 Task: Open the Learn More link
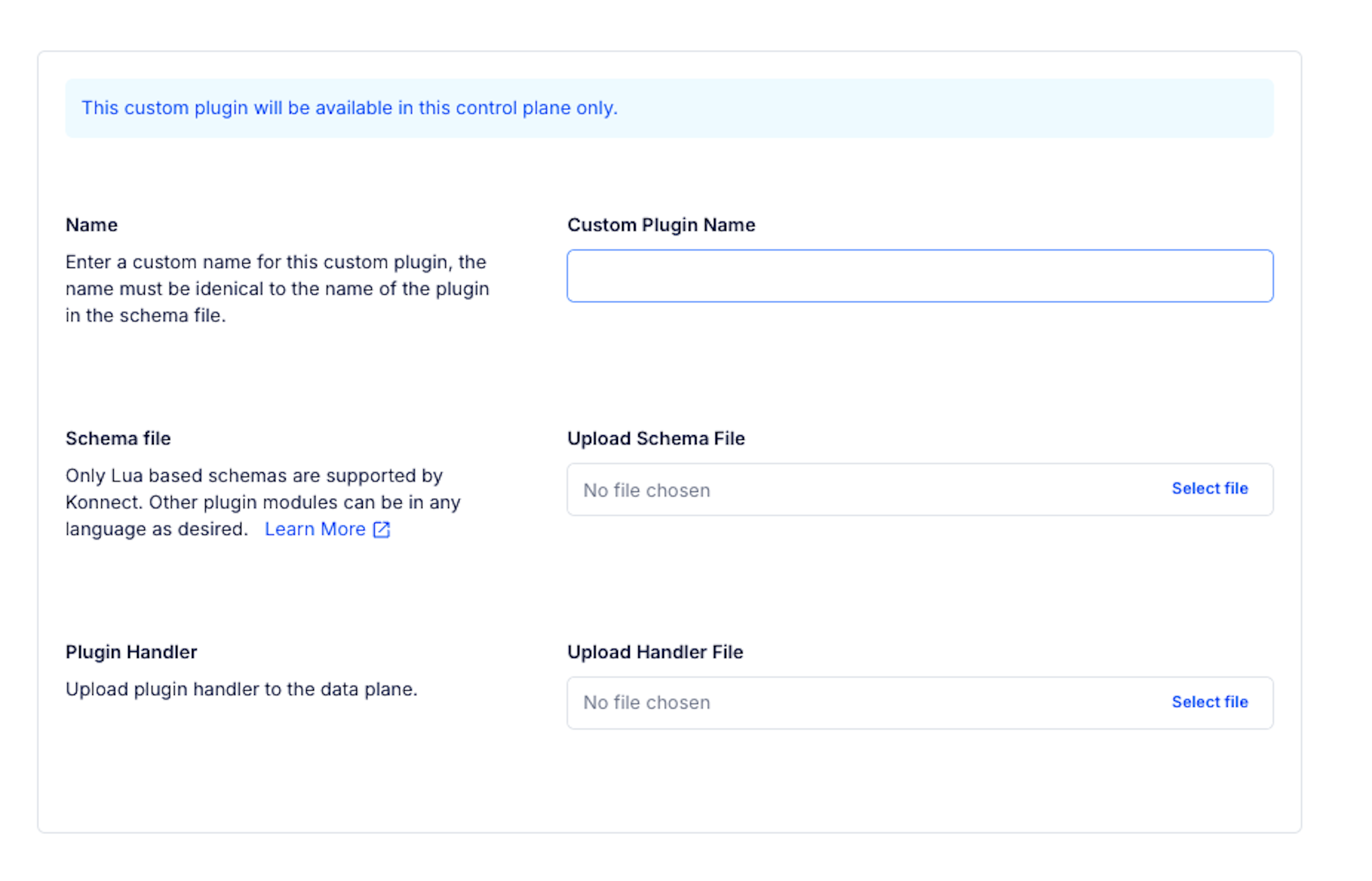(x=315, y=529)
